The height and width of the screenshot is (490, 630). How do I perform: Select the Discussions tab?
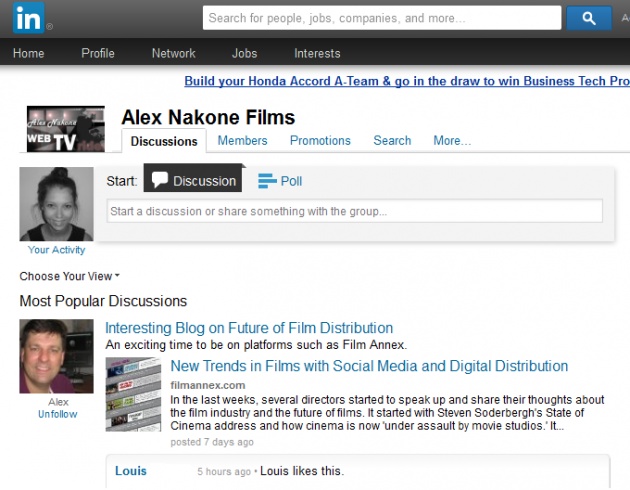[x=164, y=141]
